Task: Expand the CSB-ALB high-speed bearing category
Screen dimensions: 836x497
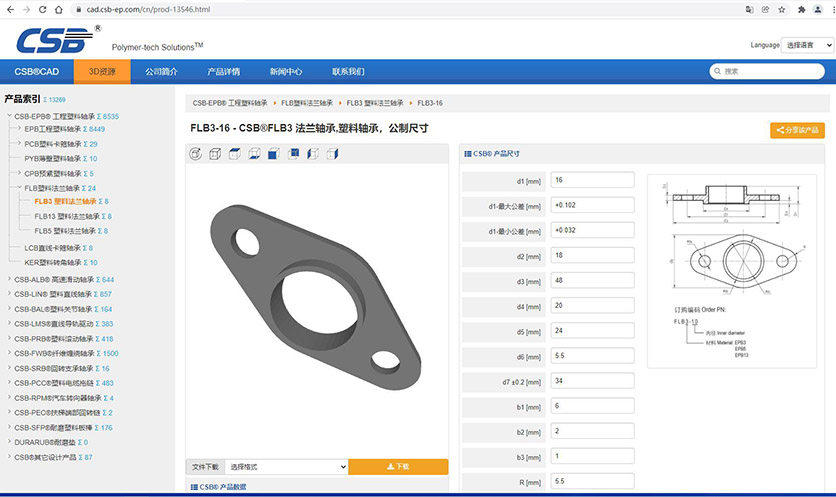Action: click(x=9, y=279)
